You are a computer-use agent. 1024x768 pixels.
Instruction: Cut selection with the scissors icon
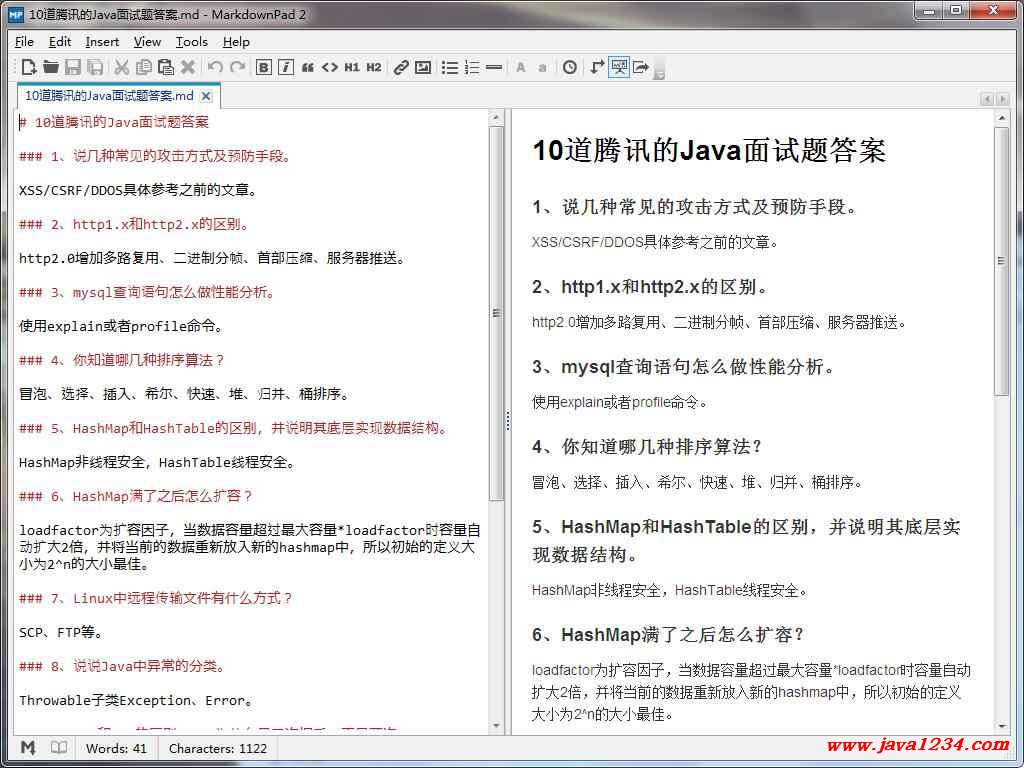pyautogui.click(x=121, y=67)
